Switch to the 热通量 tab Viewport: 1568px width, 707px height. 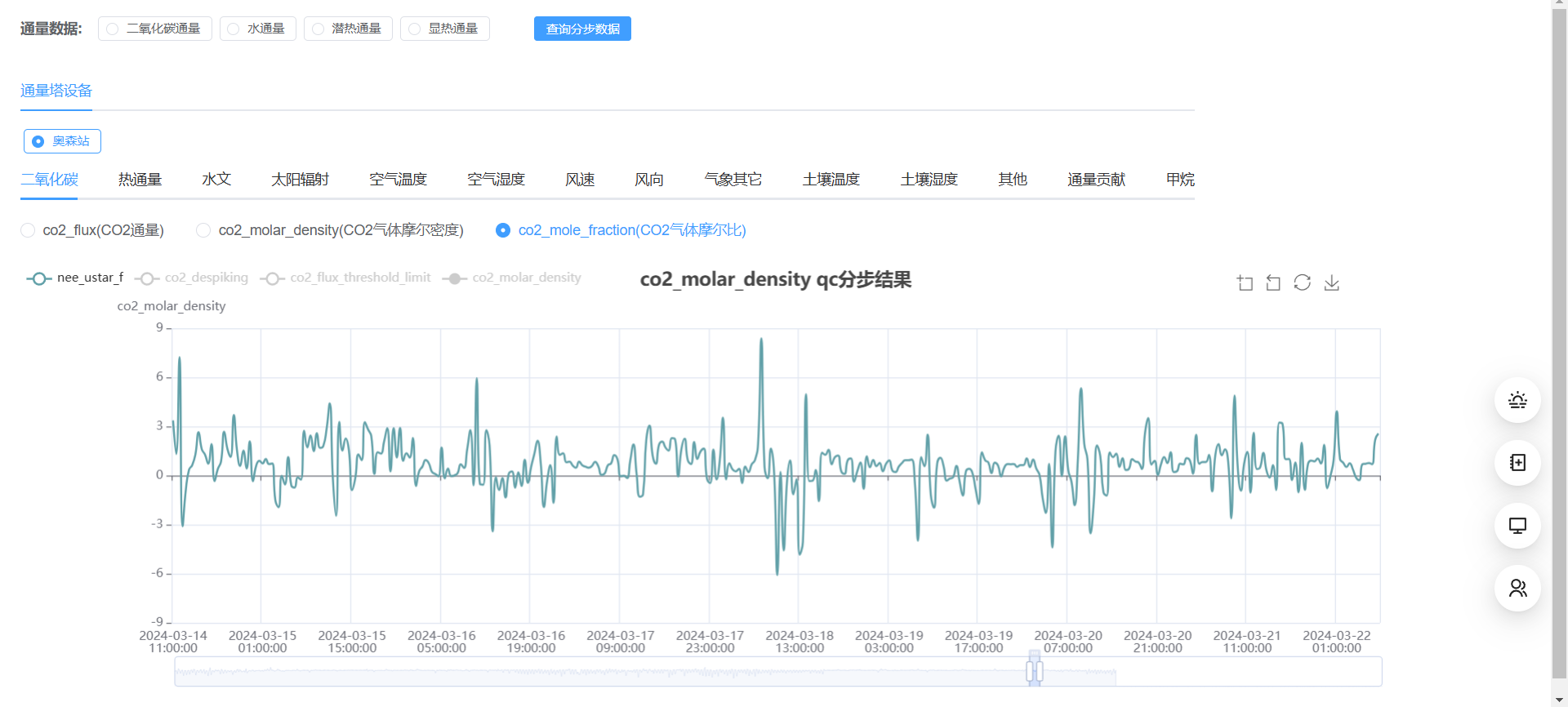(140, 180)
